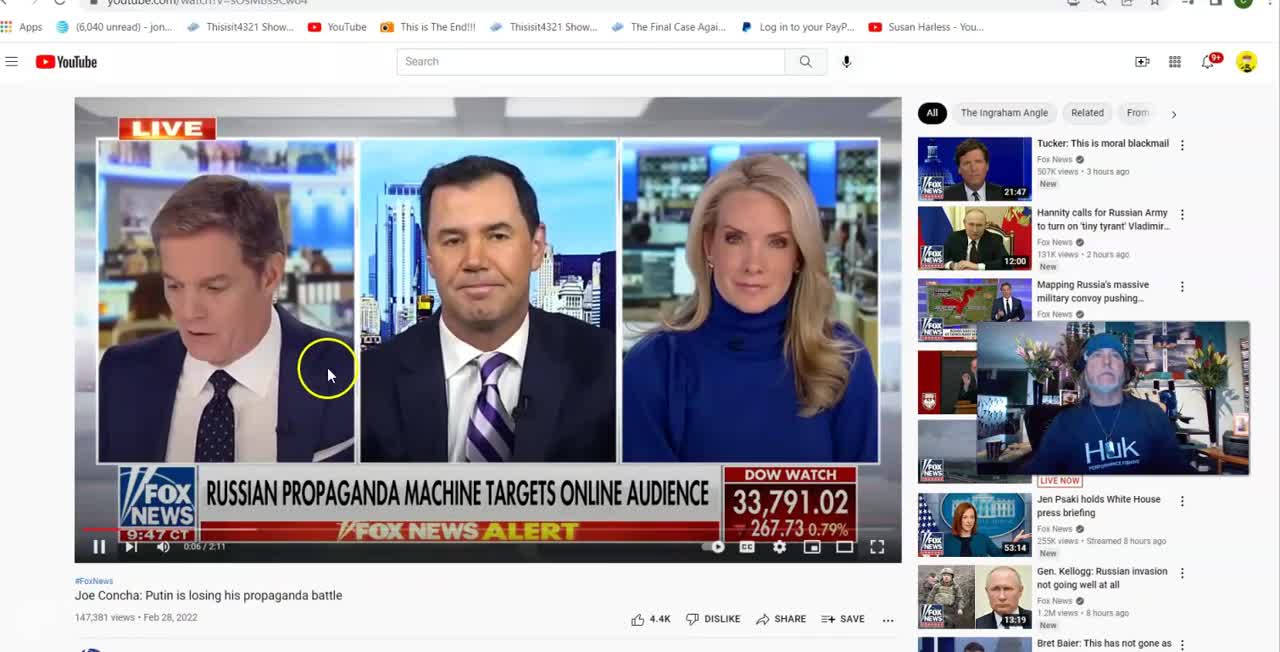
Task: Open the notifications bell
Action: click(x=1209, y=62)
